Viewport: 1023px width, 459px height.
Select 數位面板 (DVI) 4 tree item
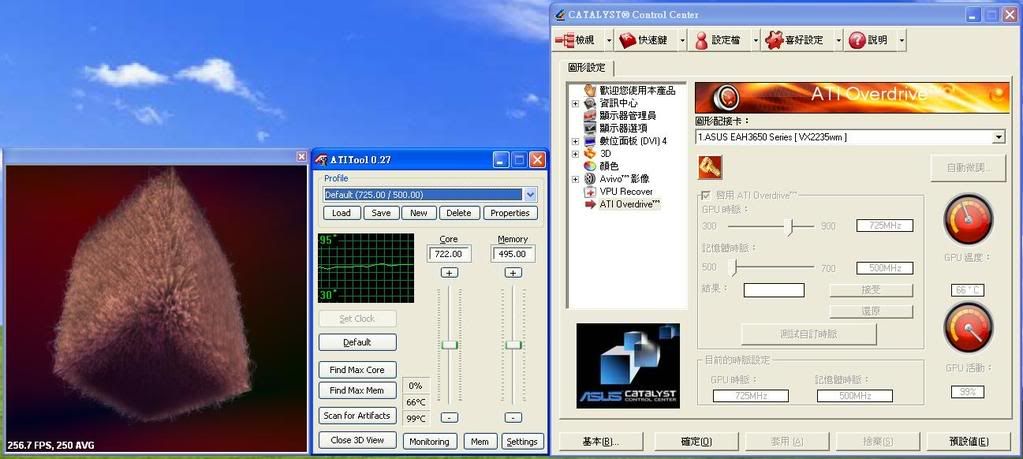(633, 141)
